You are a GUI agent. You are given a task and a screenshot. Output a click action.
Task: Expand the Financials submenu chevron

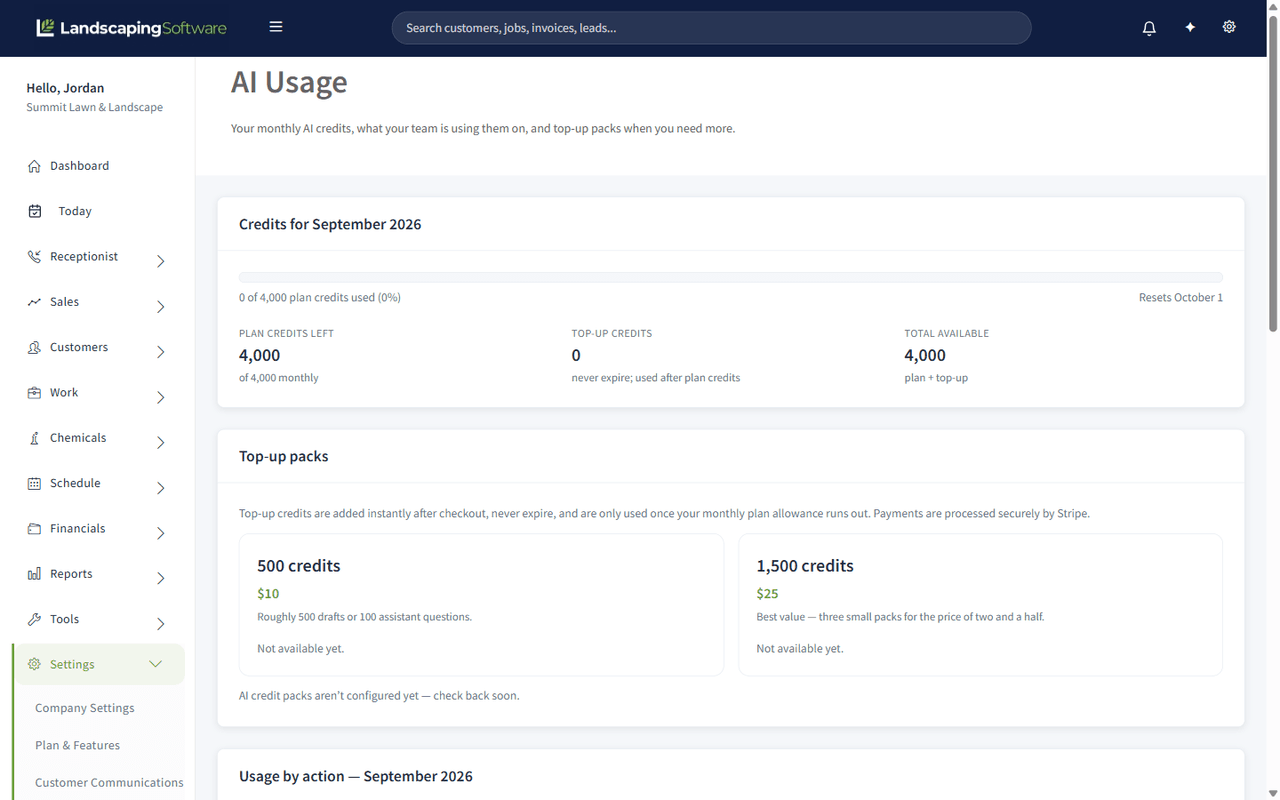[x=161, y=533]
